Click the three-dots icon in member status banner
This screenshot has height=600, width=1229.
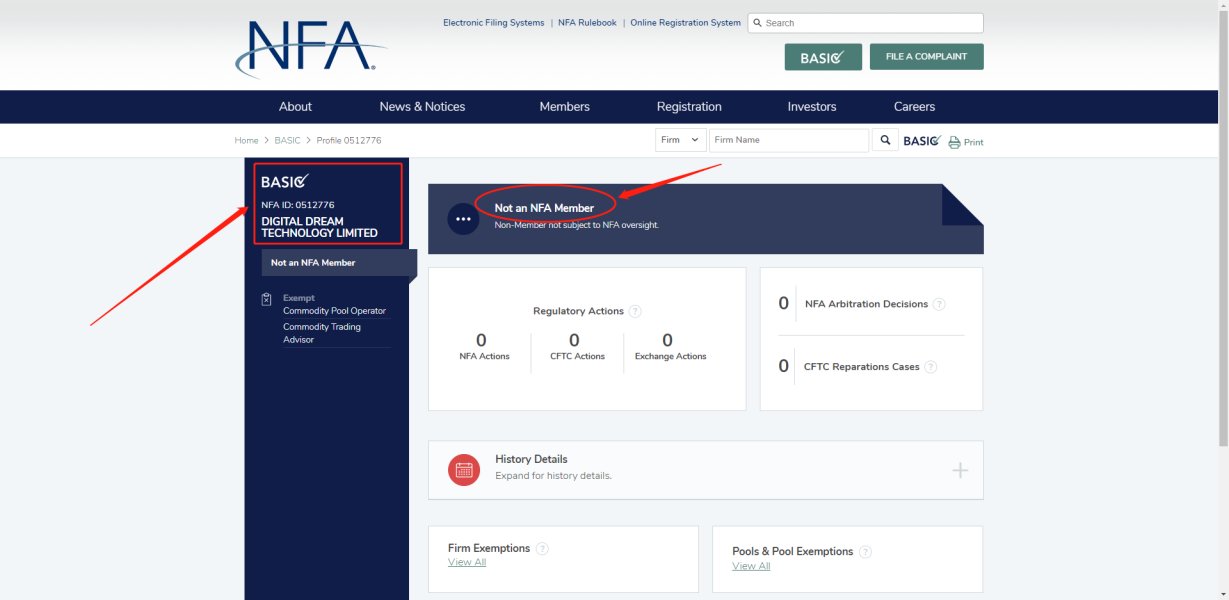(x=462, y=219)
